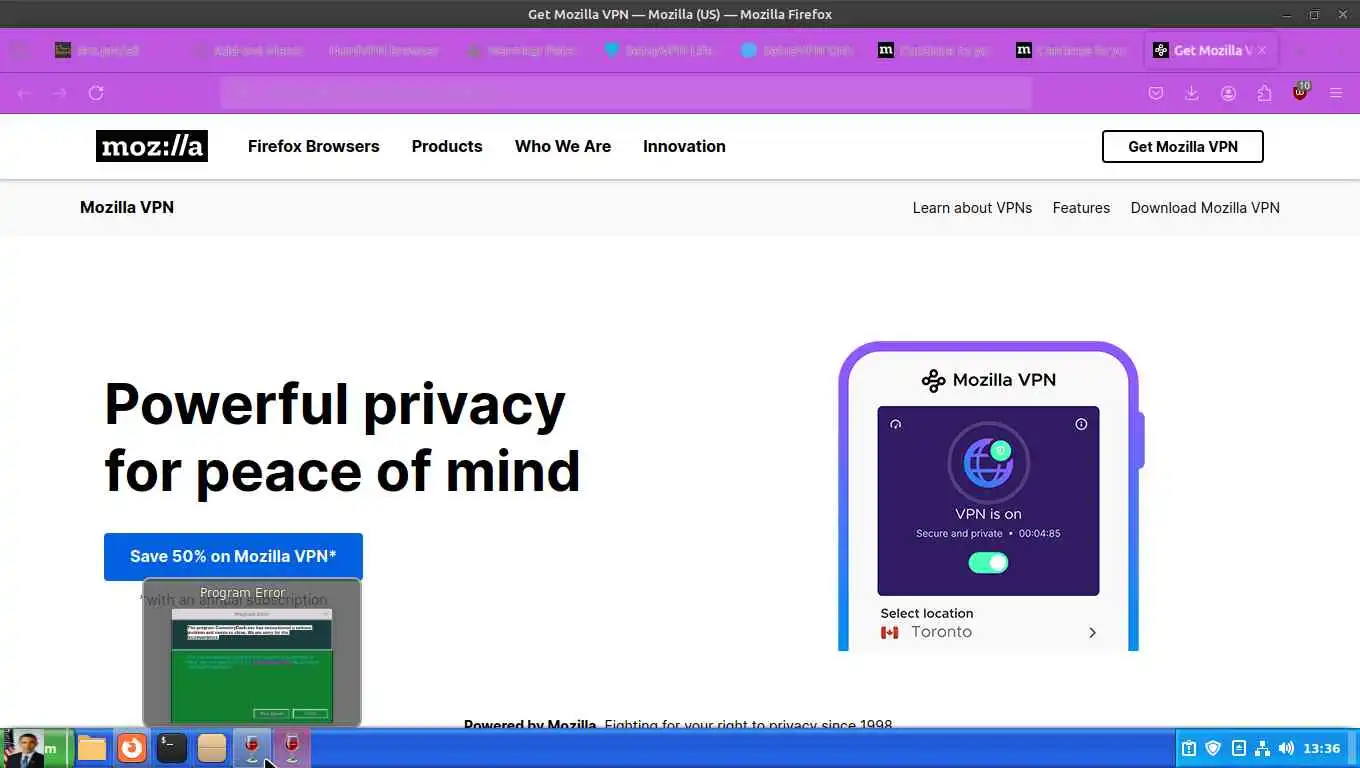Open the Downloads toolbar icon

(1192, 93)
